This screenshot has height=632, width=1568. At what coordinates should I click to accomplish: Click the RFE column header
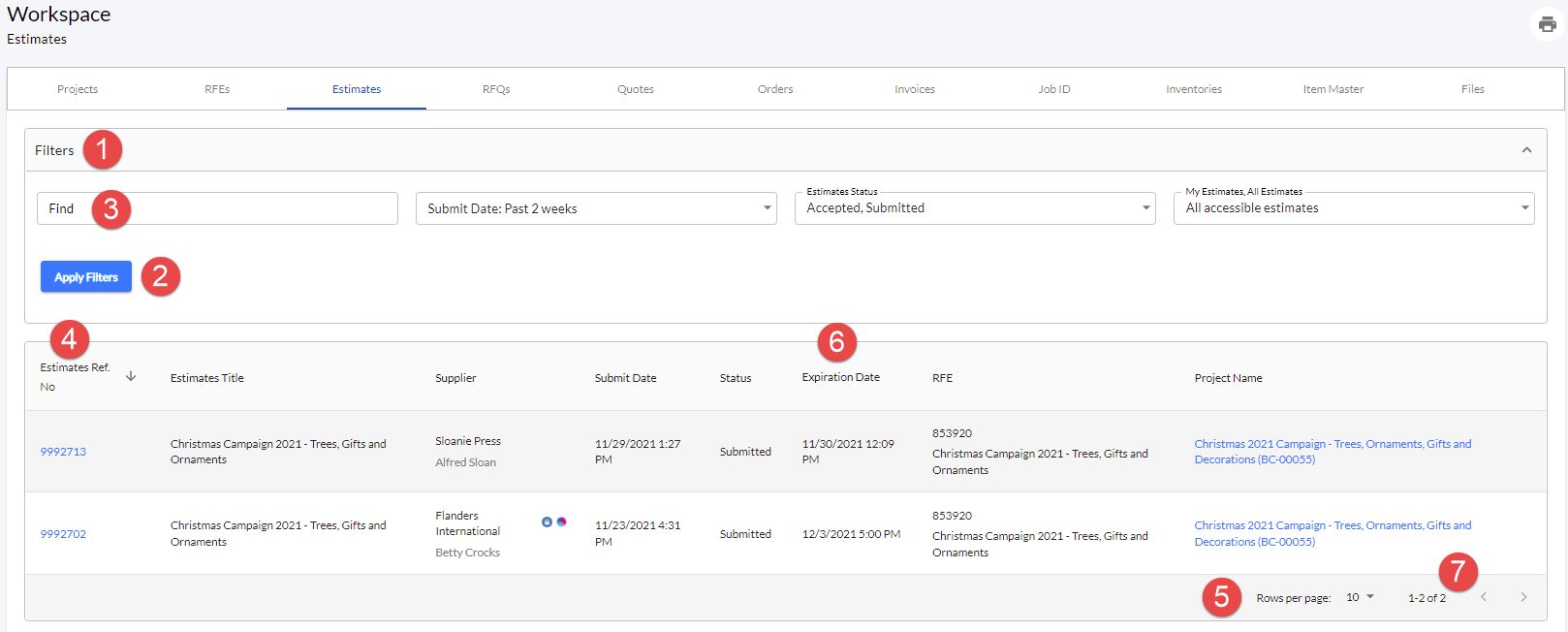click(943, 378)
